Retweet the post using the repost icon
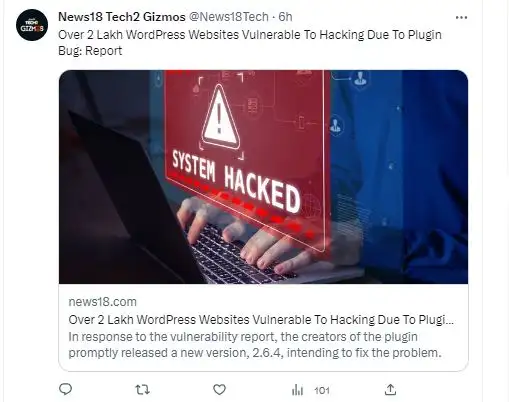This screenshot has height=402, width=509. pos(142,389)
